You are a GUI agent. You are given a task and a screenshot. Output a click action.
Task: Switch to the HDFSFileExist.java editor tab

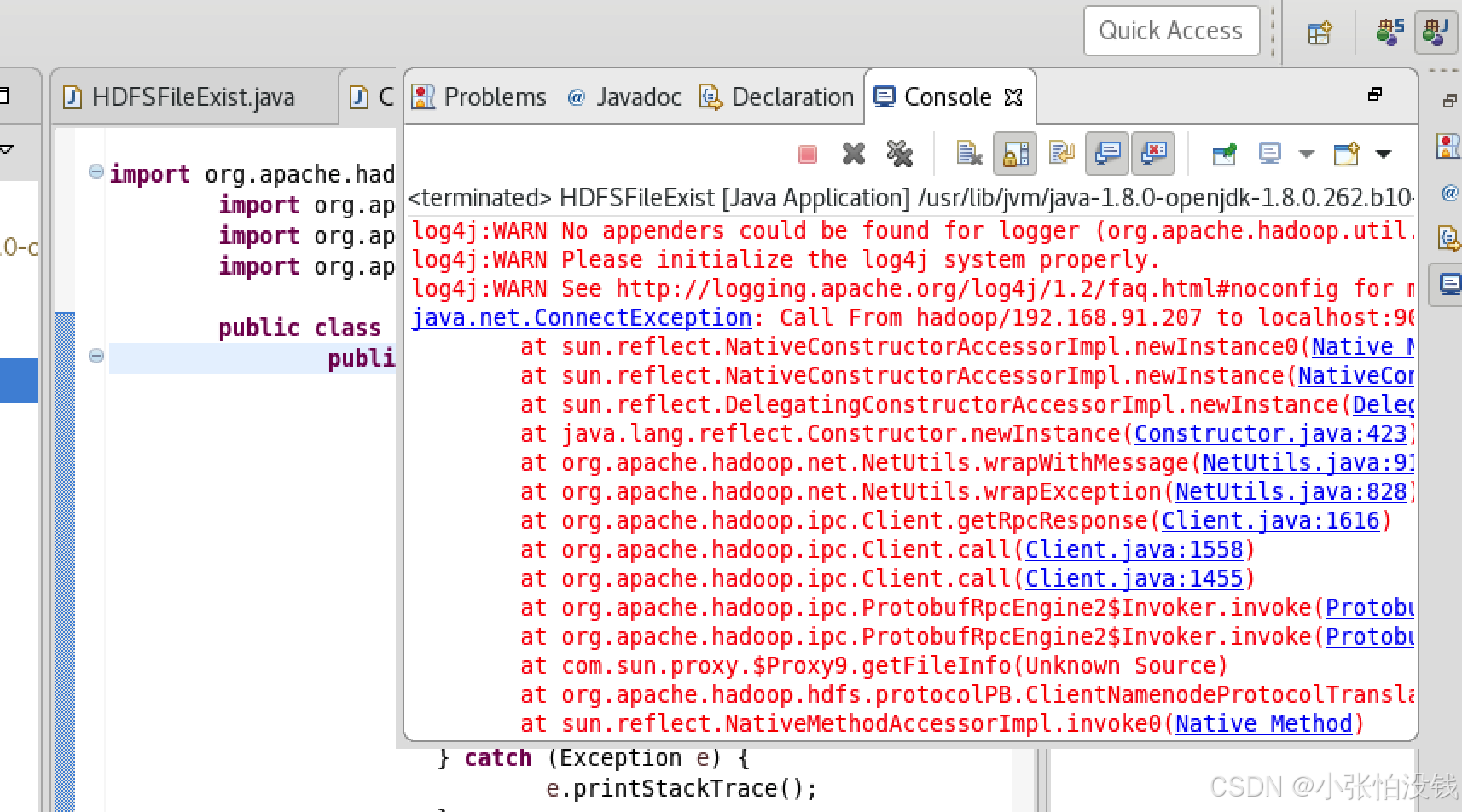[x=192, y=96]
